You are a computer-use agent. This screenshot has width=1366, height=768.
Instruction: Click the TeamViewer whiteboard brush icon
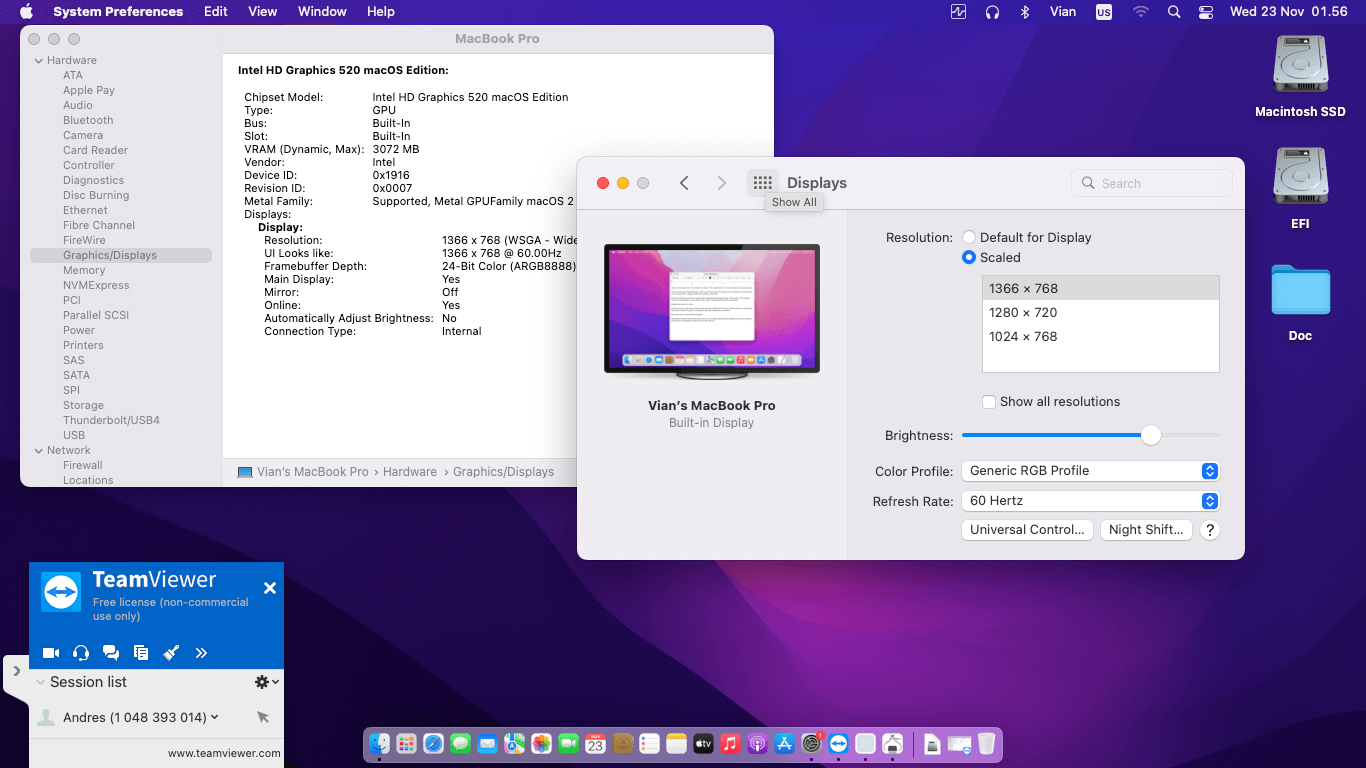[x=171, y=653]
